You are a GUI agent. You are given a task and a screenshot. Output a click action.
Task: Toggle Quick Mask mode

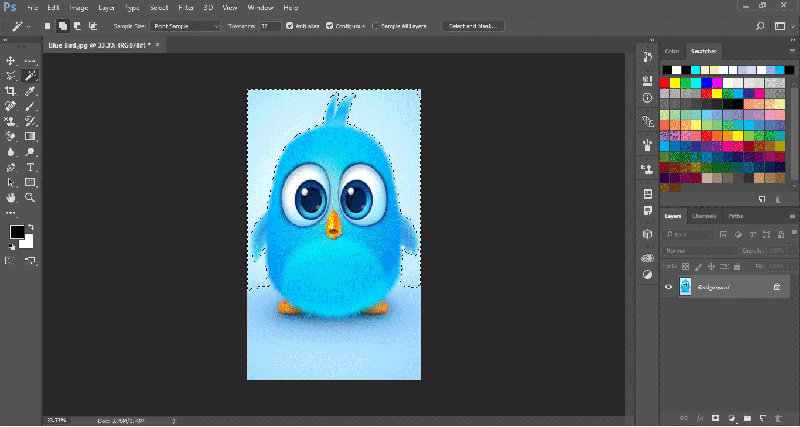coord(10,261)
